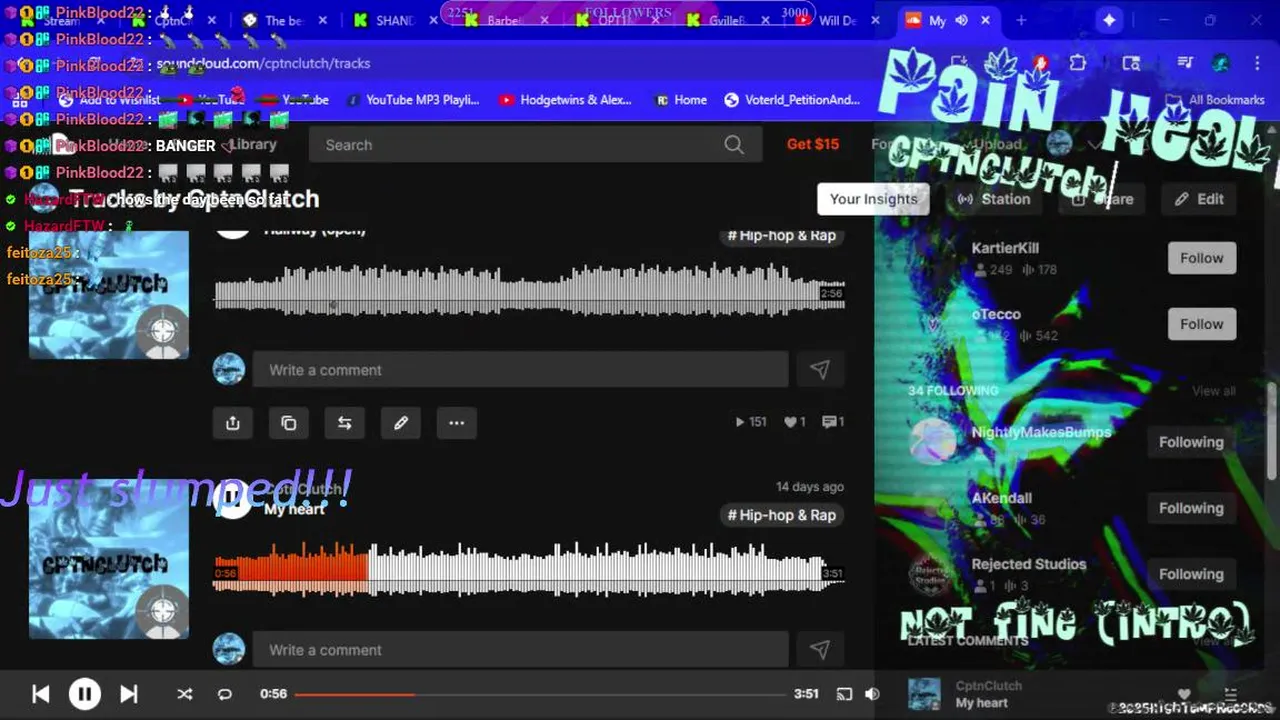Click the Edit profile button
1280x720 pixels.
pyautogui.click(x=1199, y=199)
